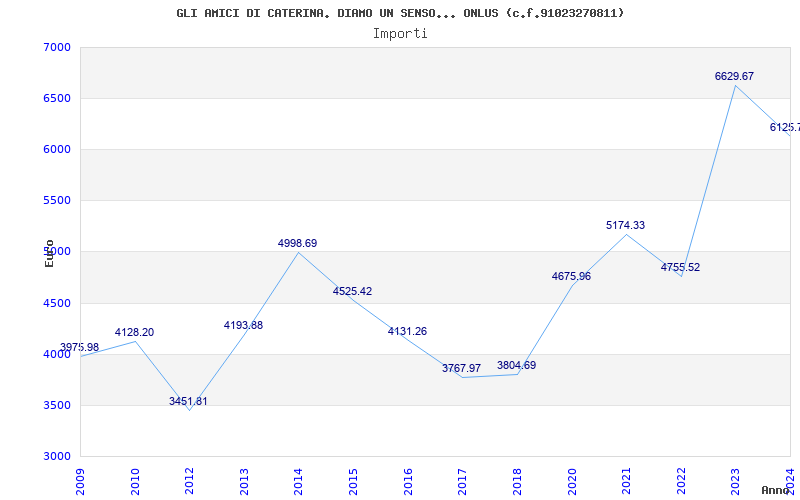Click the 2020 x-axis year label
Image resolution: width=800 pixels, height=500 pixels.
click(572, 482)
